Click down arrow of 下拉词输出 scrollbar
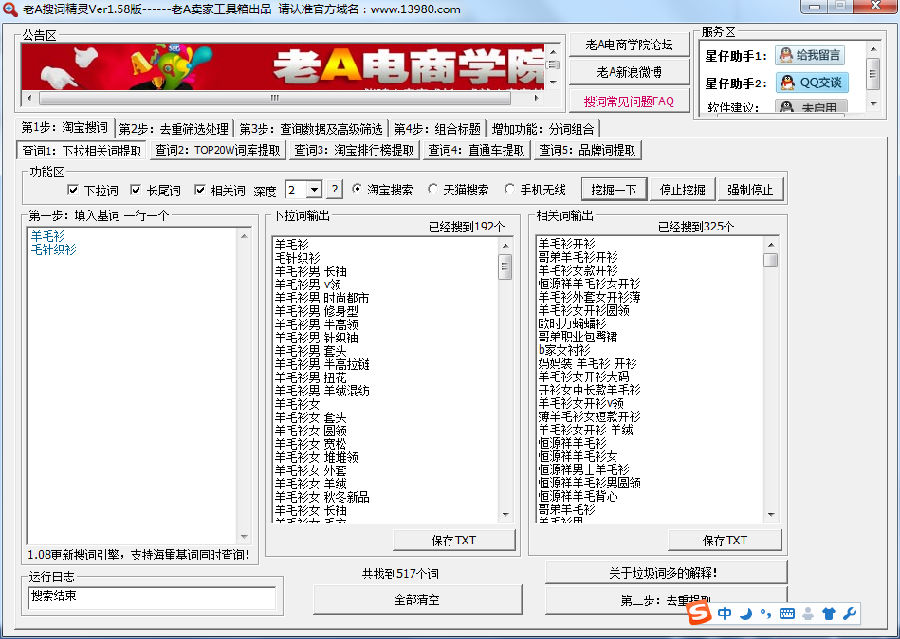The width and height of the screenshot is (900, 639). [x=505, y=514]
